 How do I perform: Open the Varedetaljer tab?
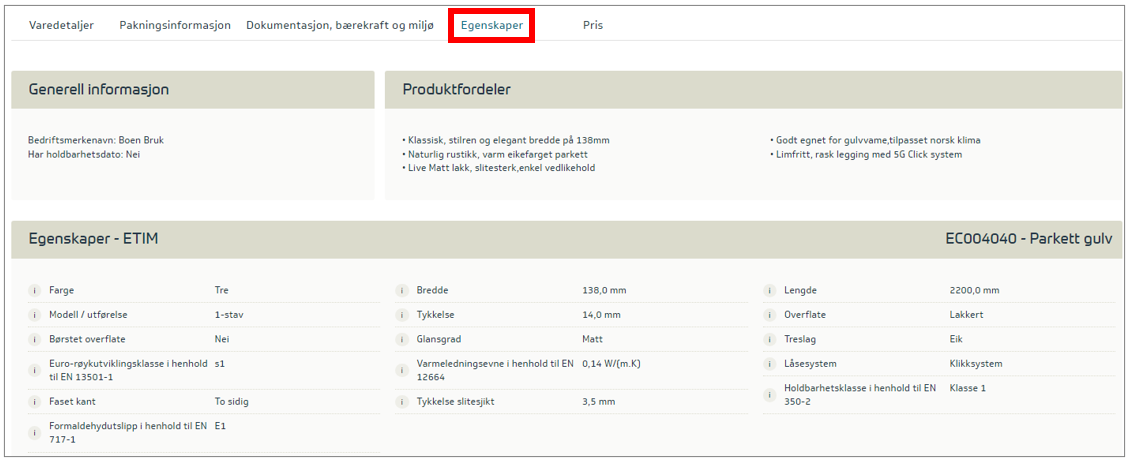coord(61,25)
